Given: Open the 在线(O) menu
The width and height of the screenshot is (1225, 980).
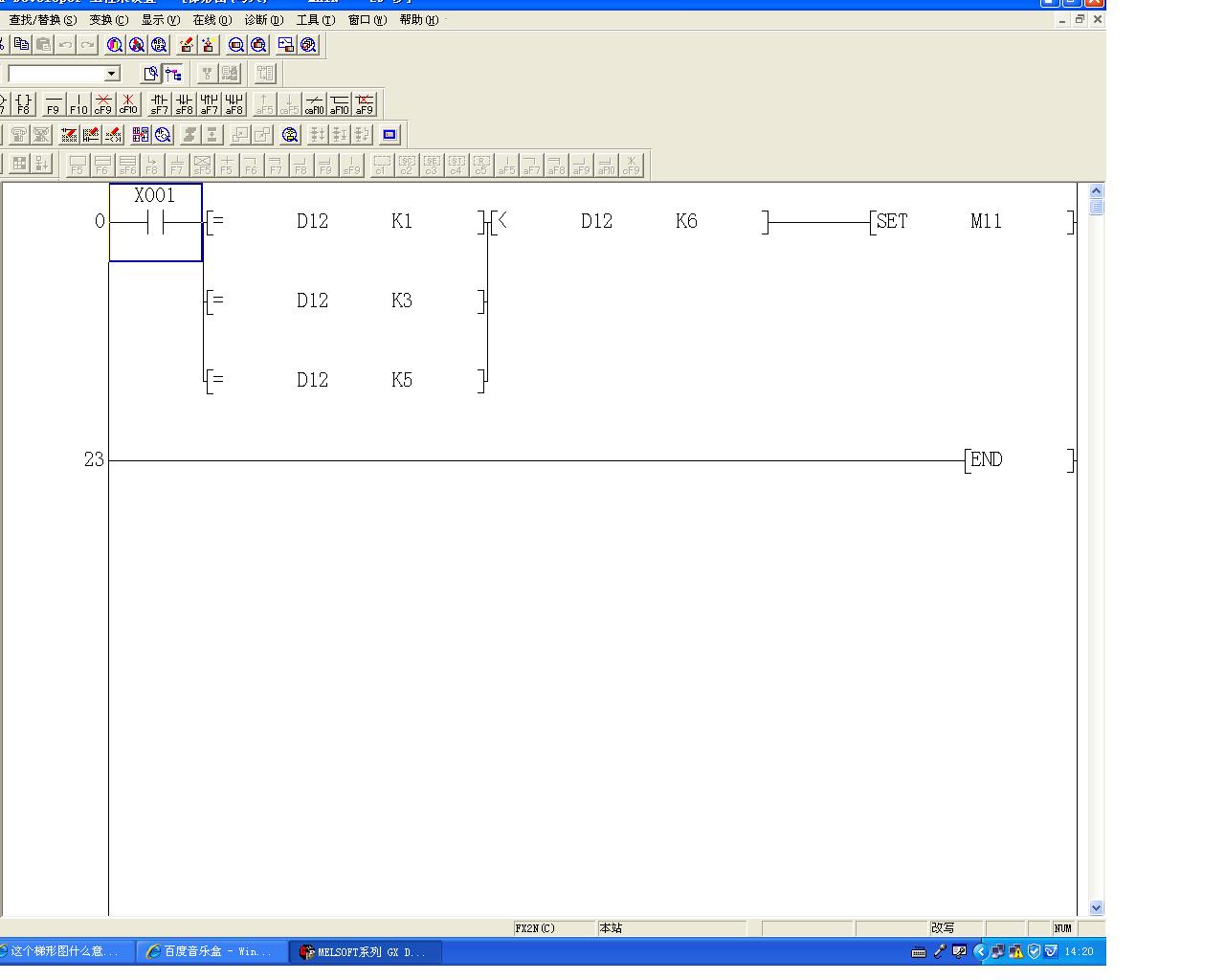Looking at the screenshot, I should [212, 20].
